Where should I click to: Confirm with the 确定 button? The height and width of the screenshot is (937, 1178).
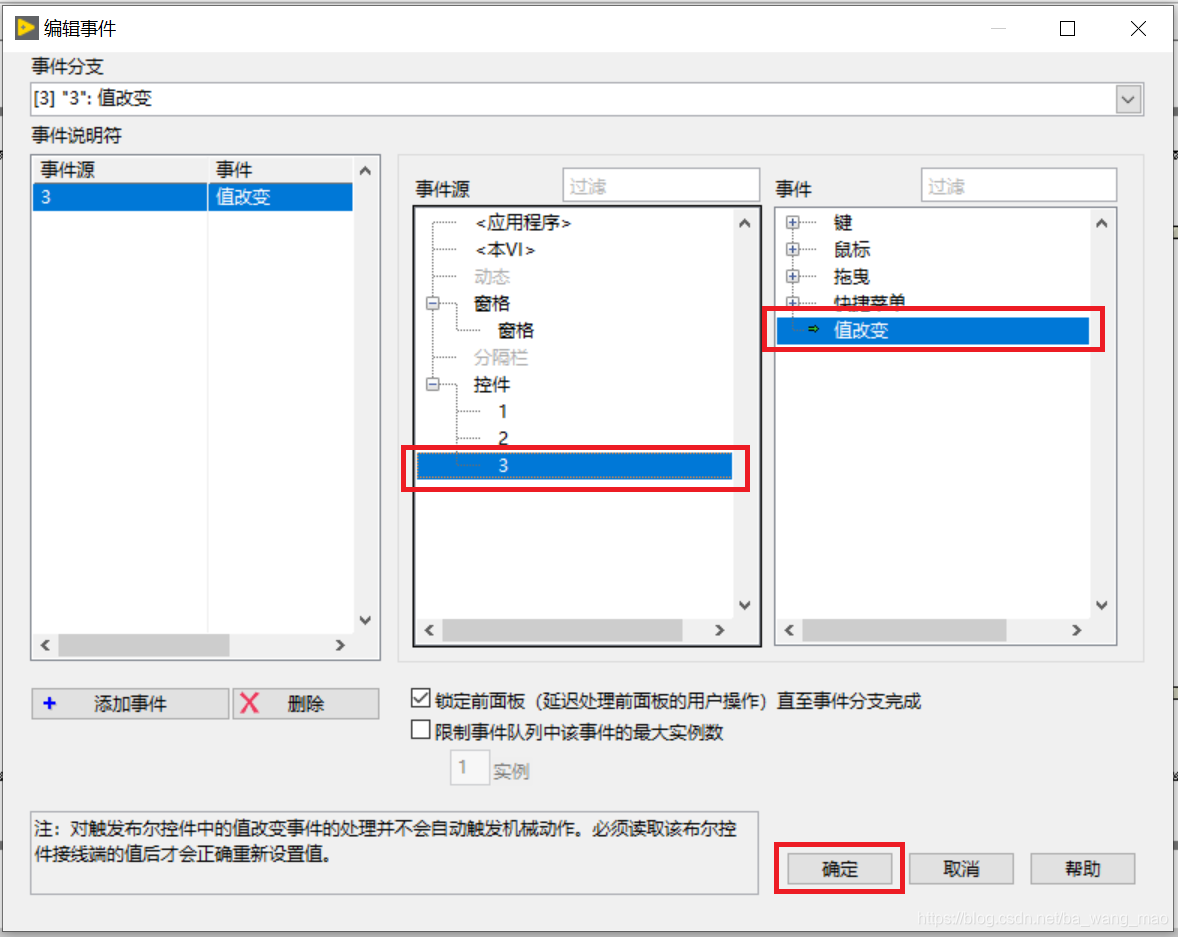point(839,869)
